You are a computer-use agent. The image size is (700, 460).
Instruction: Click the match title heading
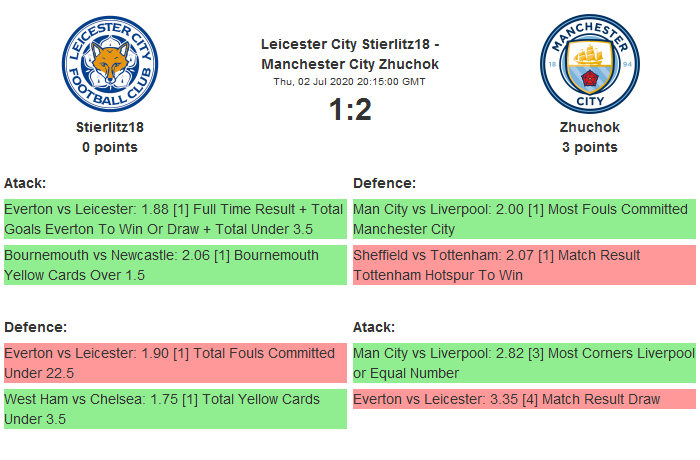coord(350,54)
